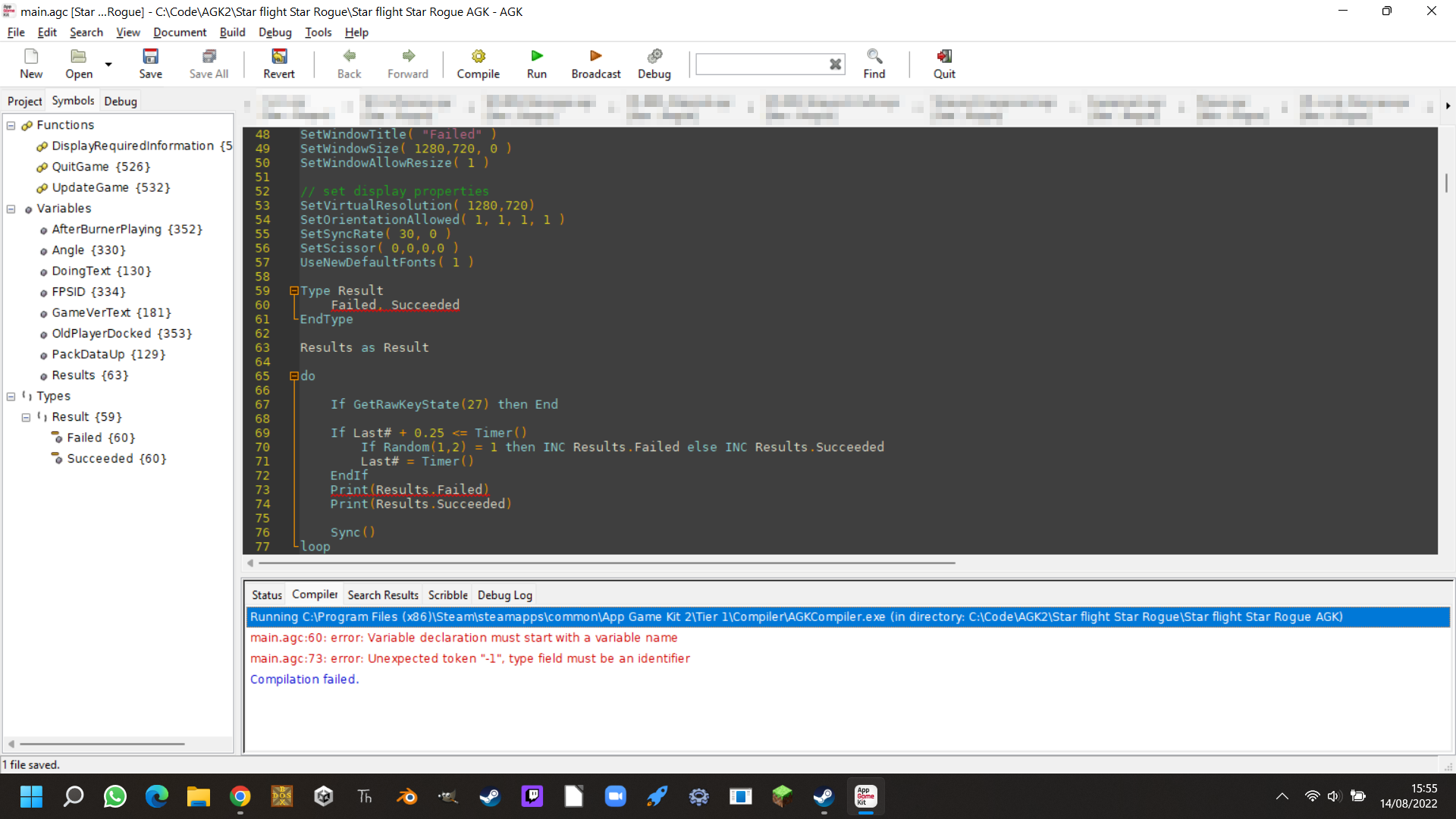Compile the project
This screenshot has height=819, width=1456.
(478, 64)
